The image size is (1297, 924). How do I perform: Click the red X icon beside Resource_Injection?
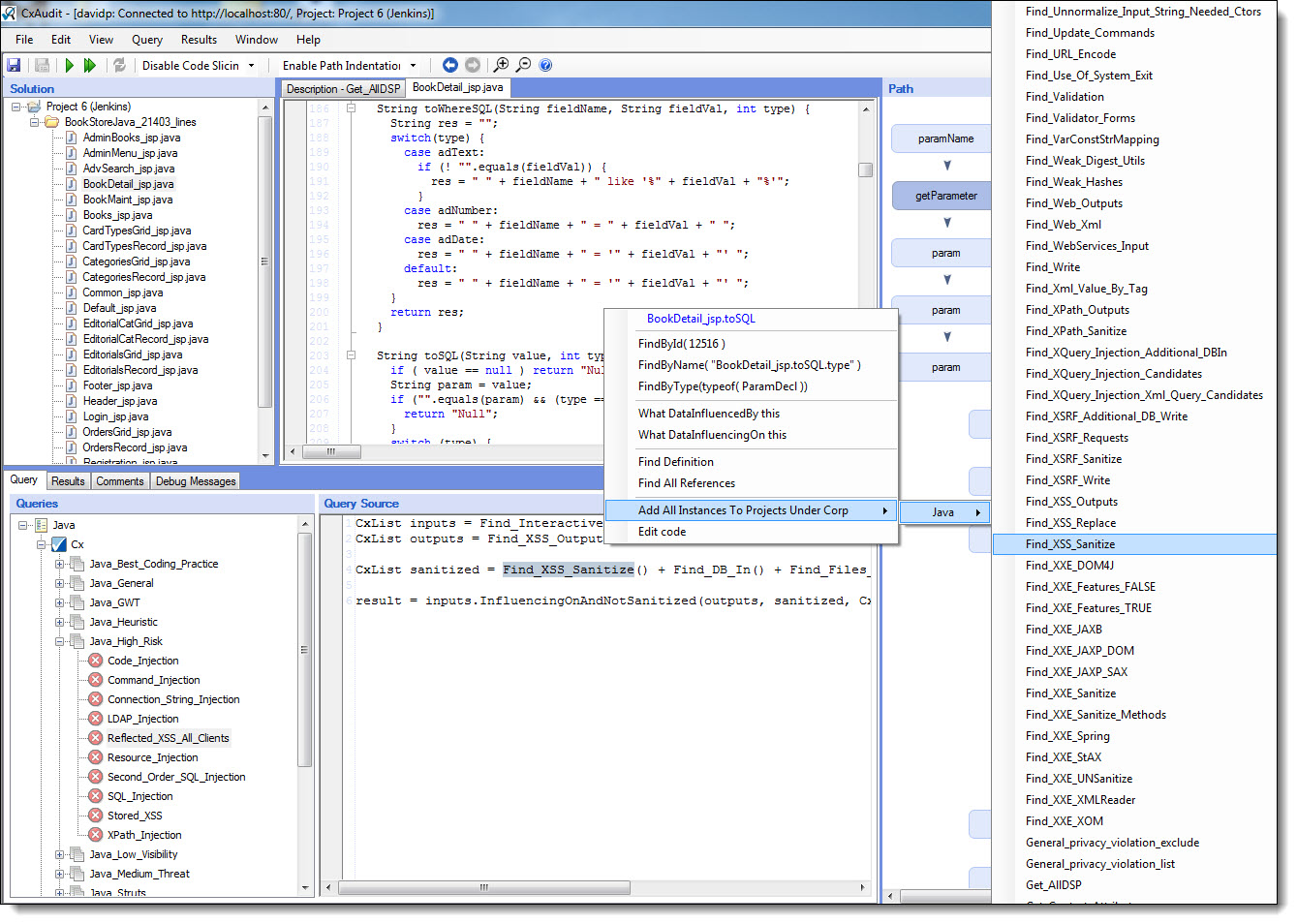[95, 757]
